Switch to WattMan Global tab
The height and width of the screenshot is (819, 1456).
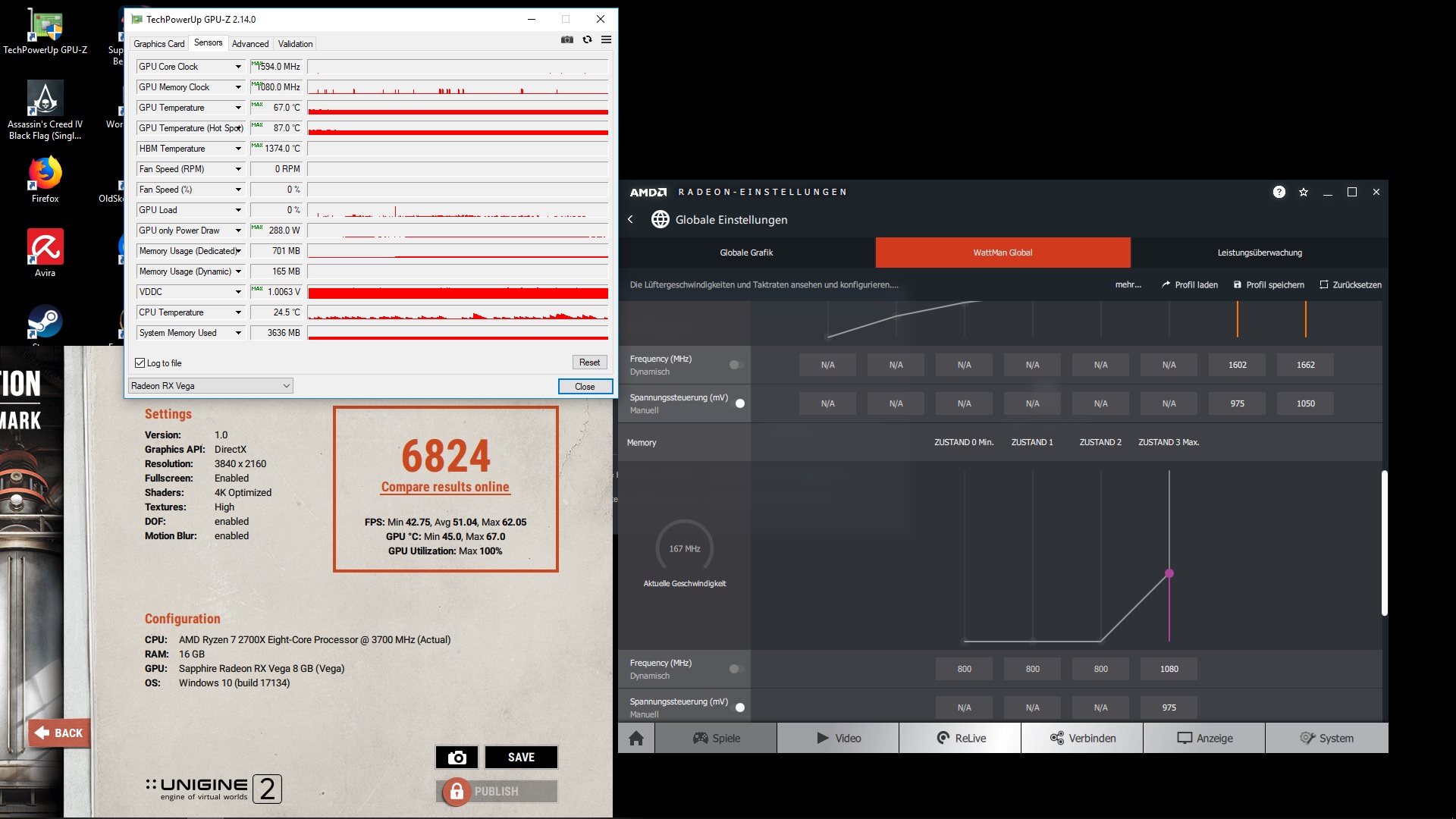[1003, 253]
